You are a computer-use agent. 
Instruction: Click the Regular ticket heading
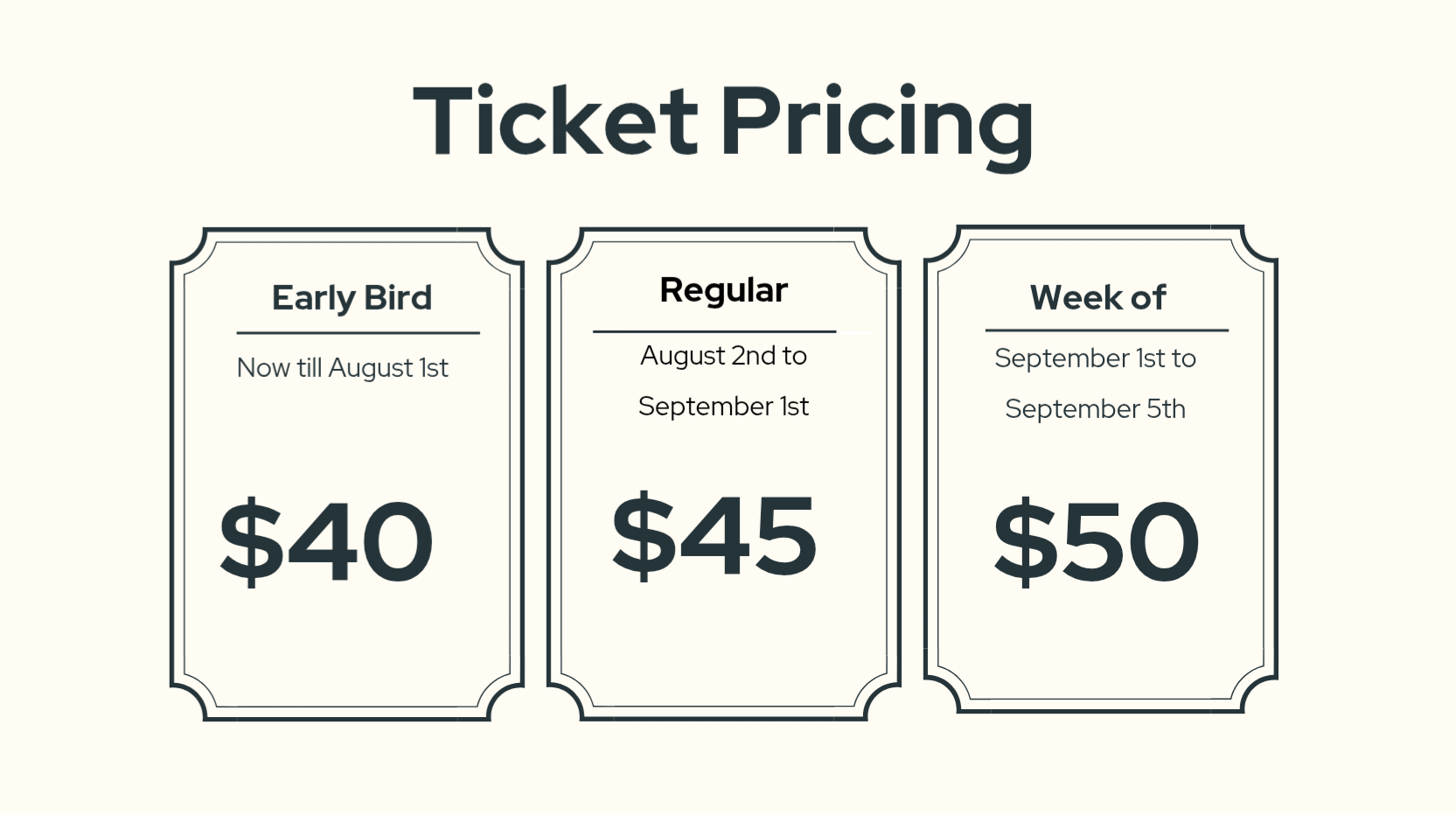(x=723, y=291)
